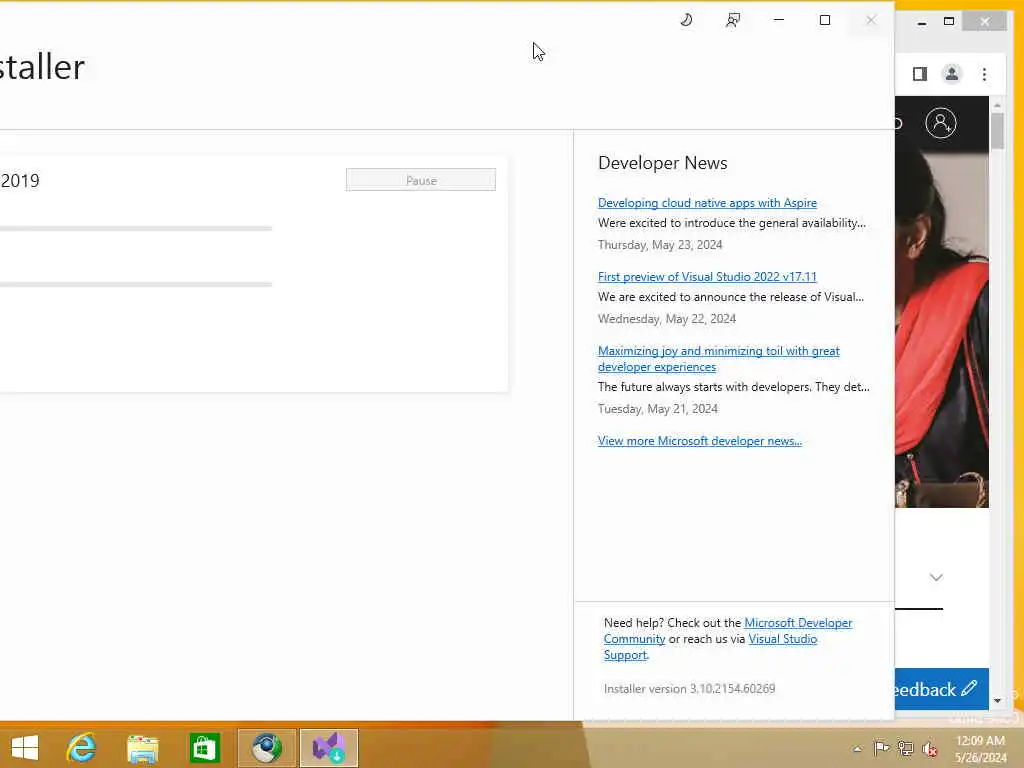This screenshot has height=768, width=1024.
Task: Open the Windows Start button
Action: click(25, 748)
